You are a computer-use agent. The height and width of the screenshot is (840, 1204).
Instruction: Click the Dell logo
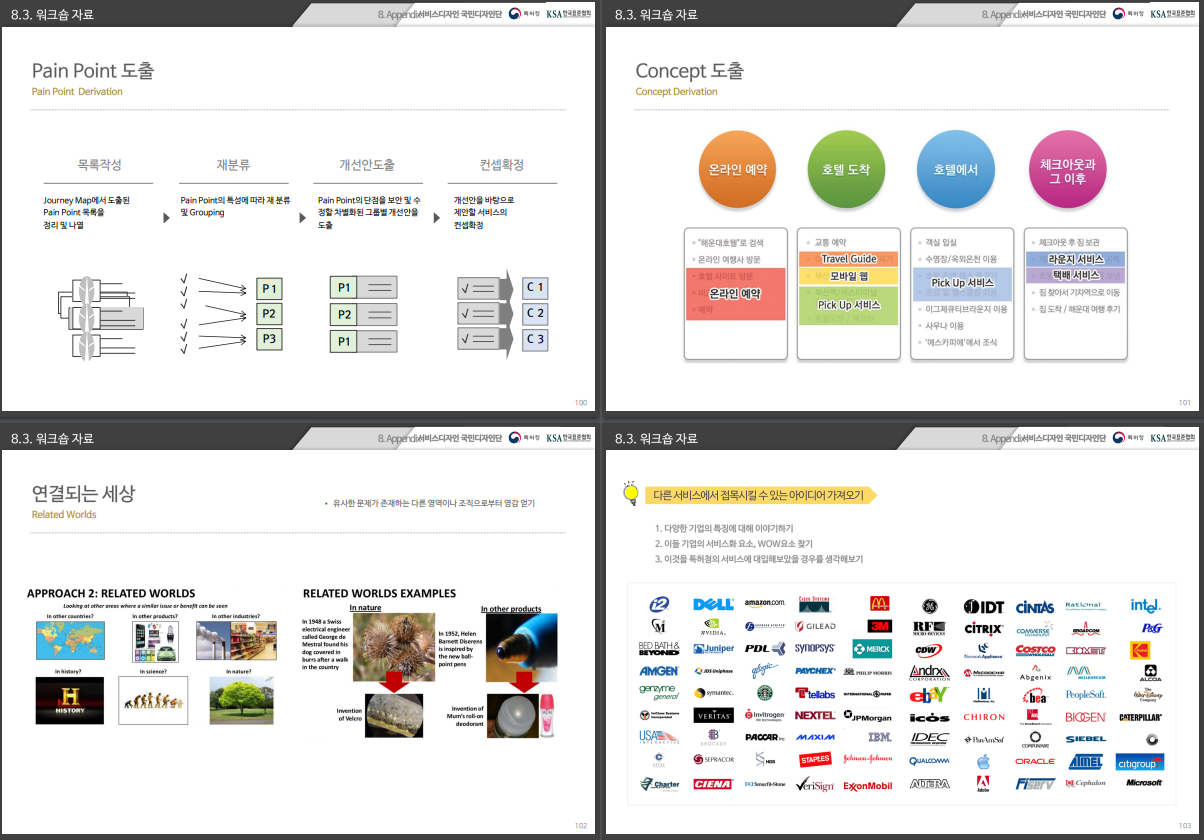point(713,605)
